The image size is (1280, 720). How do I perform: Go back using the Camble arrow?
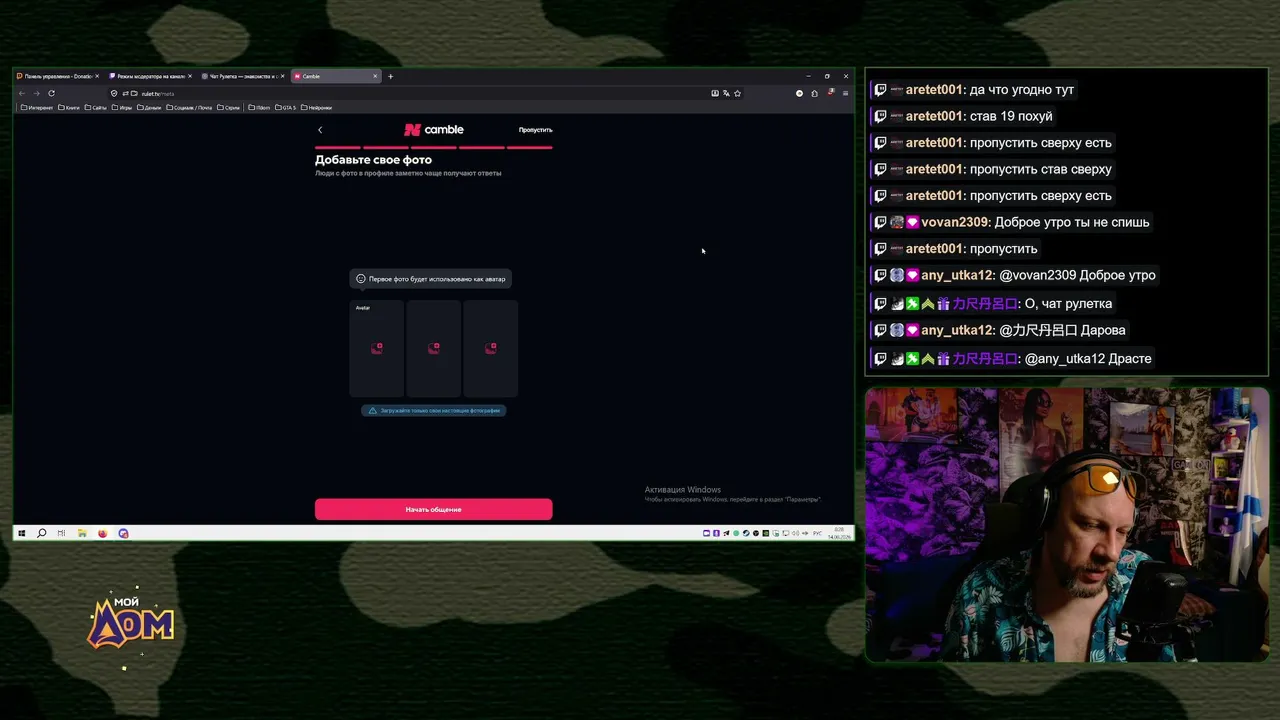pos(320,130)
